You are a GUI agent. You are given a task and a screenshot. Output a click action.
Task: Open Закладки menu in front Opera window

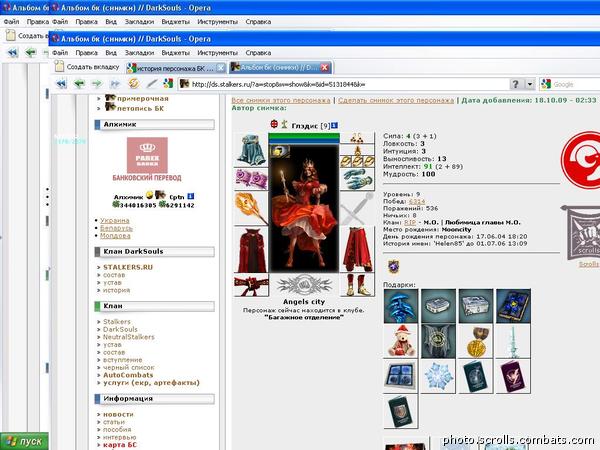click(139, 52)
